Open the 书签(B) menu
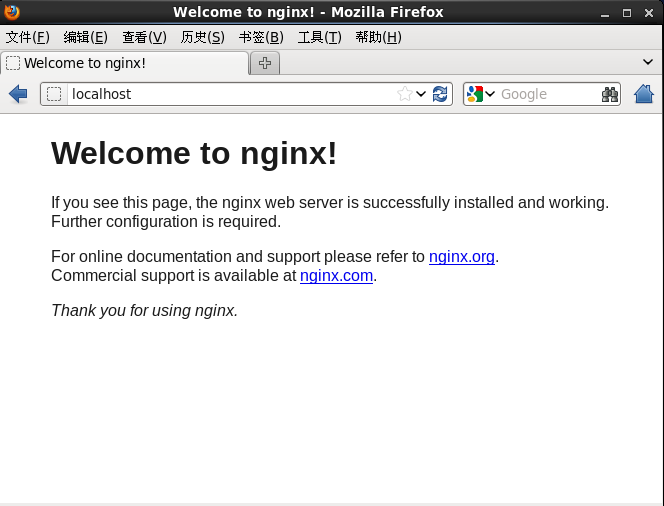 click(x=261, y=37)
